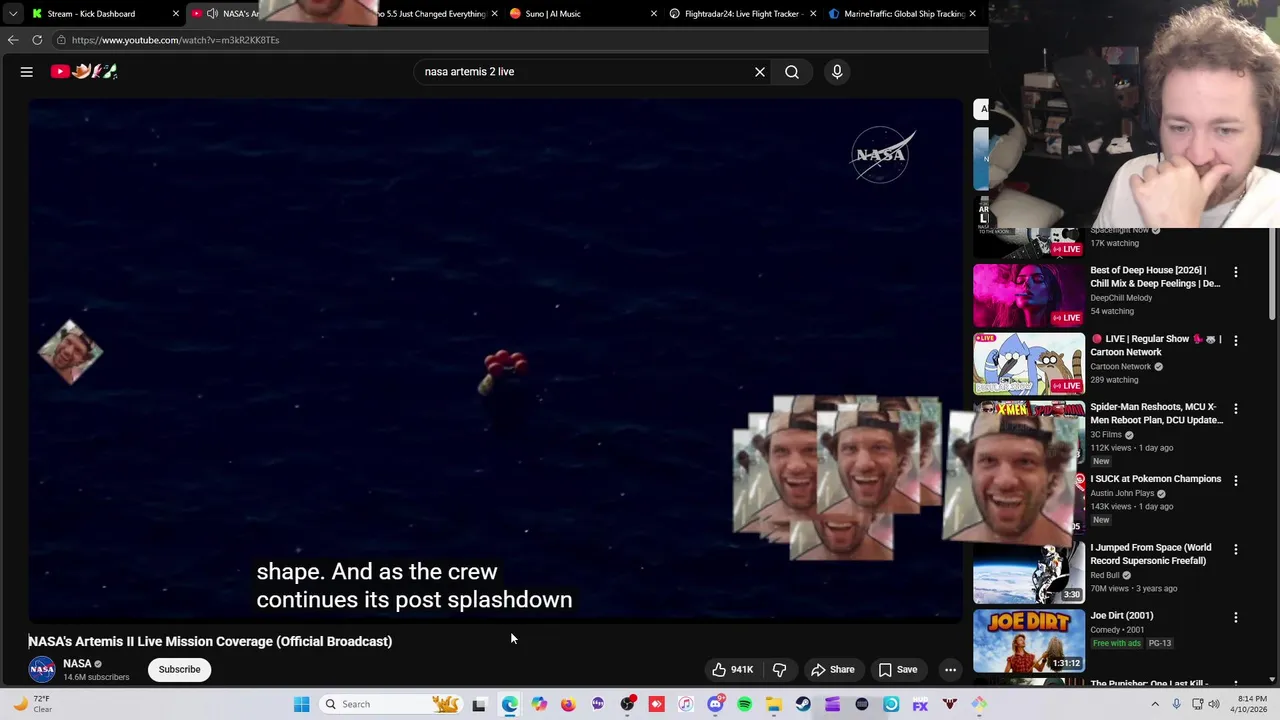Open OBS Studio from the taskbar

coord(627,704)
